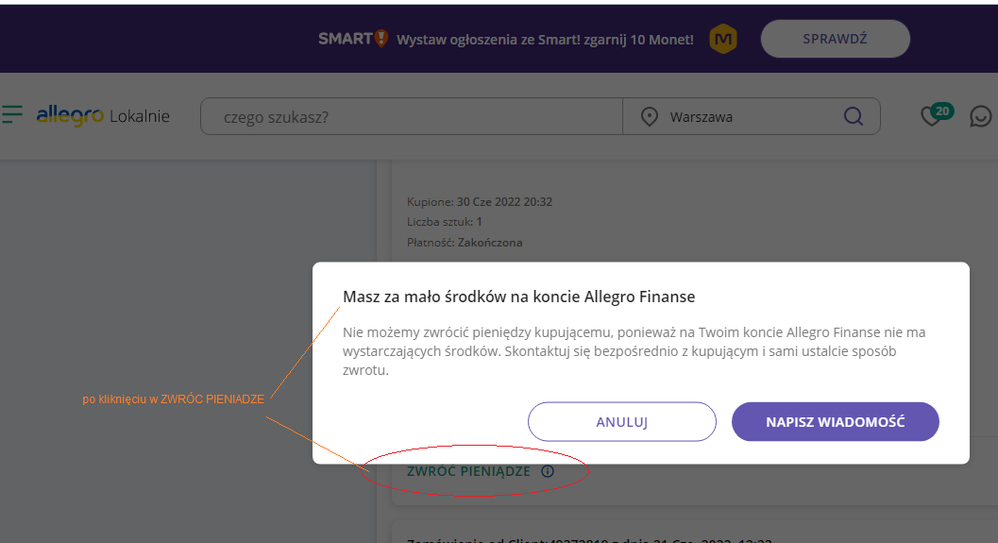Click the 'Masz za mało środków' dialog heading
998x543 pixels.
[518, 296]
